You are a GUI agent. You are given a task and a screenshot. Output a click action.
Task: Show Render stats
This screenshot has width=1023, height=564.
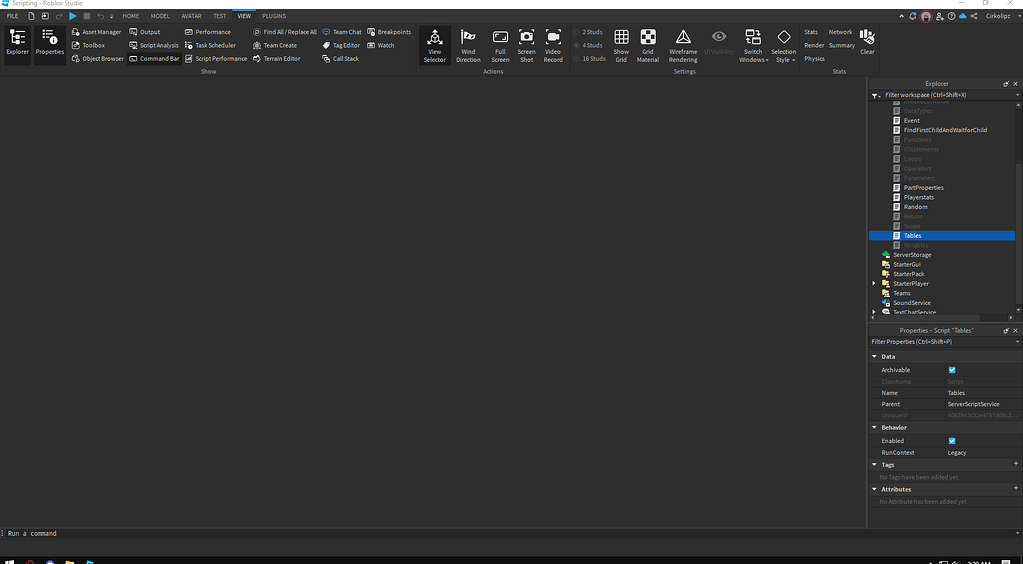point(814,45)
